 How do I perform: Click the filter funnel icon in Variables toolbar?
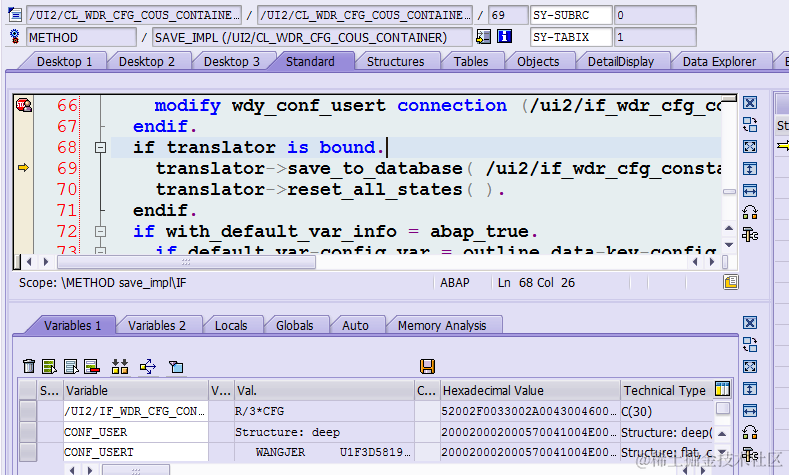click(x=176, y=367)
